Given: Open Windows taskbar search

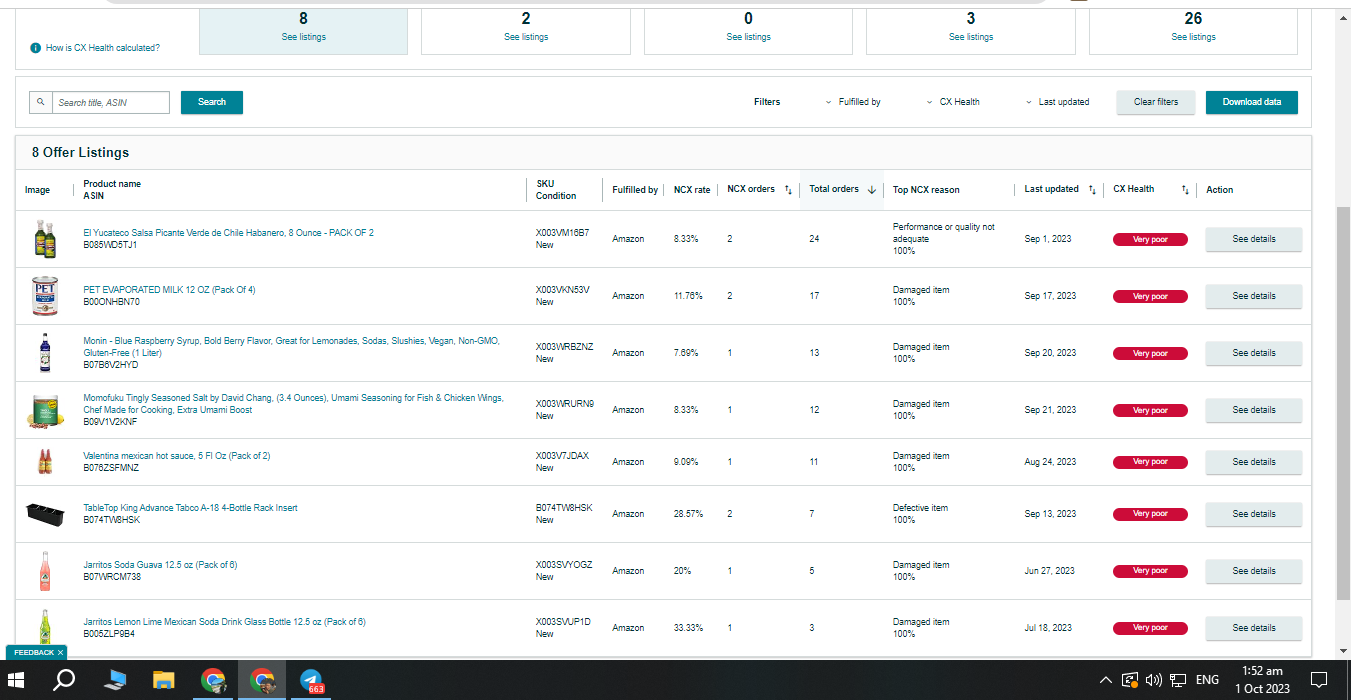Looking at the screenshot, I should point(64,680).
